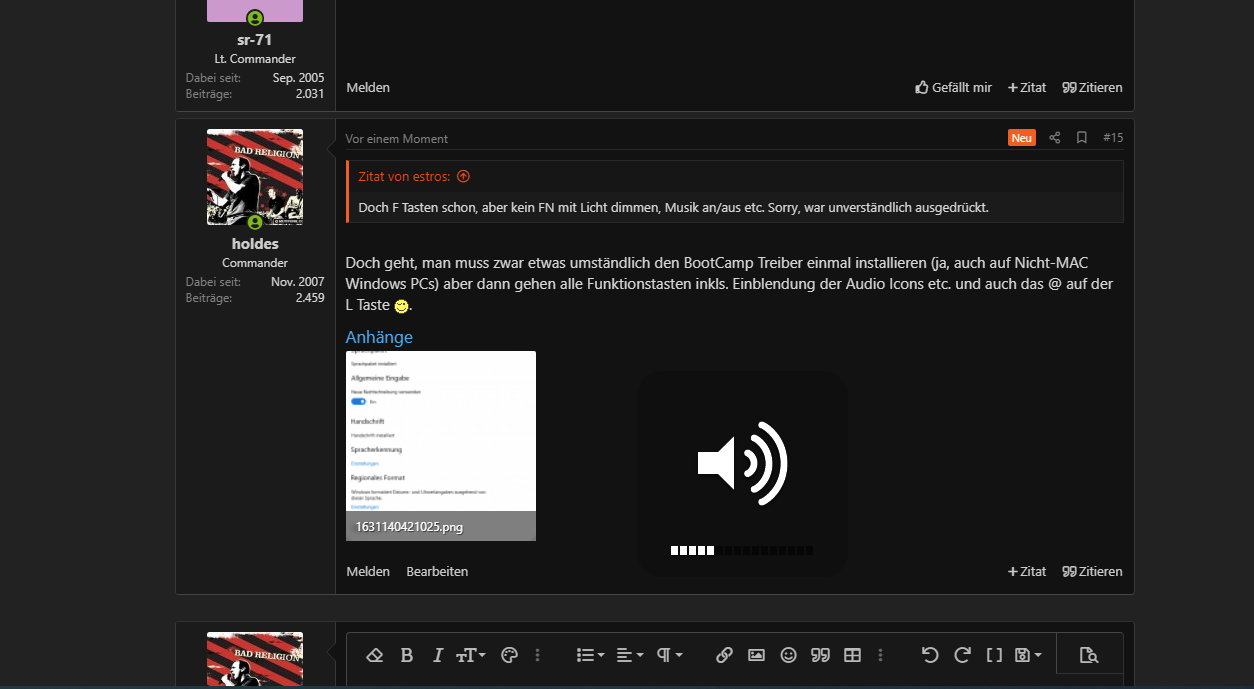Viewport: 1254px width, 689px height.
Task: Open username holdes profile link
Action: [255, 244]
